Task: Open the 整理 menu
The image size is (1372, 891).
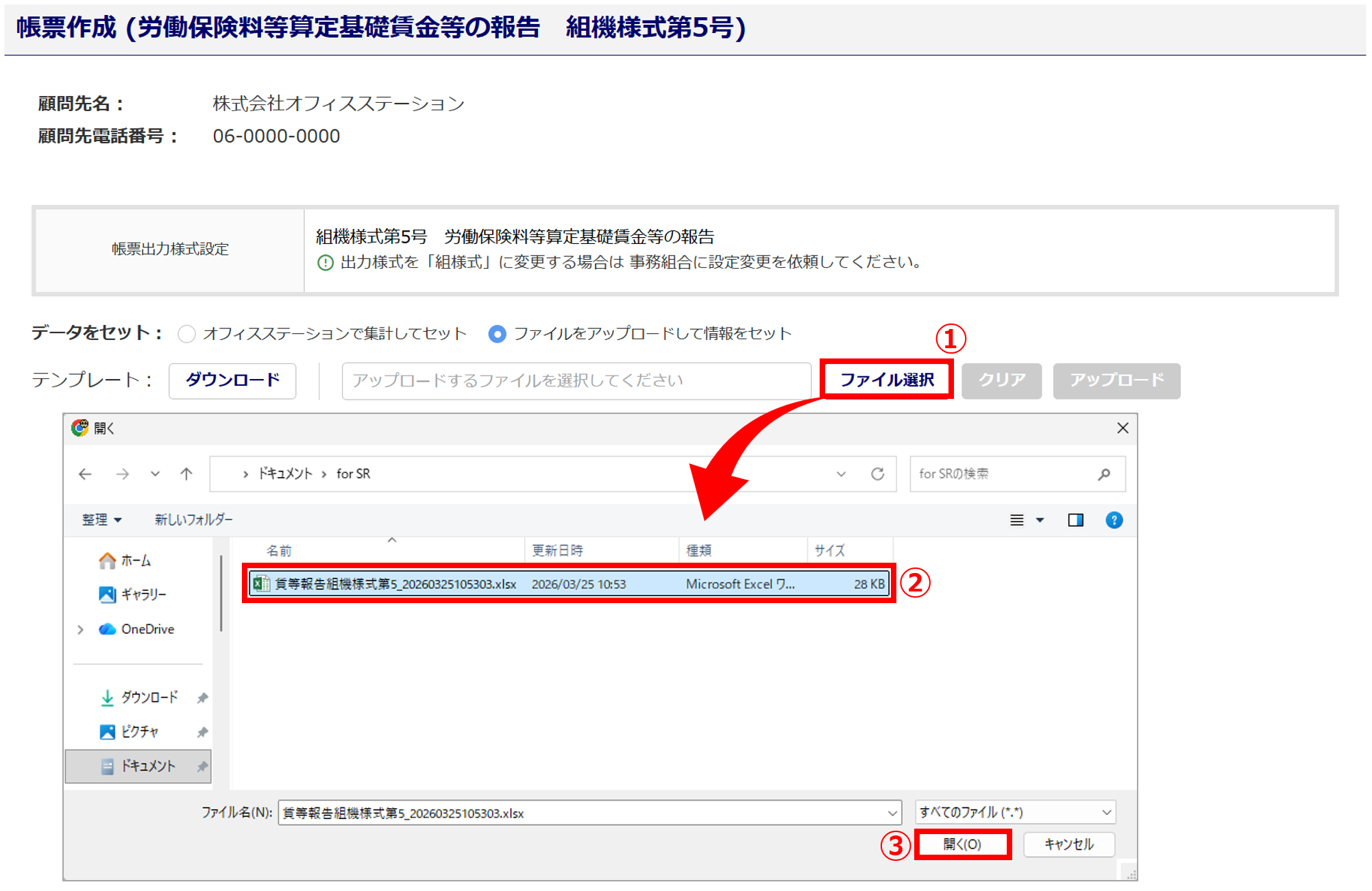Action: pyautogui.click(x=101, y=520)
